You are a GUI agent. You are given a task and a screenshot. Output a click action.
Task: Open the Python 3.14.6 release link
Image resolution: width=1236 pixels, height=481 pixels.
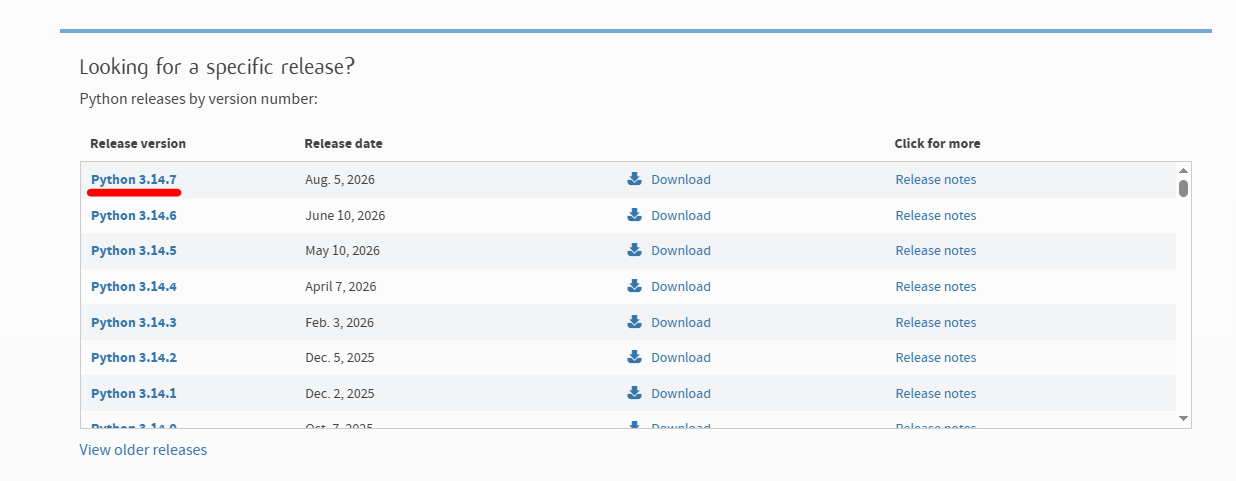[134, 215]
